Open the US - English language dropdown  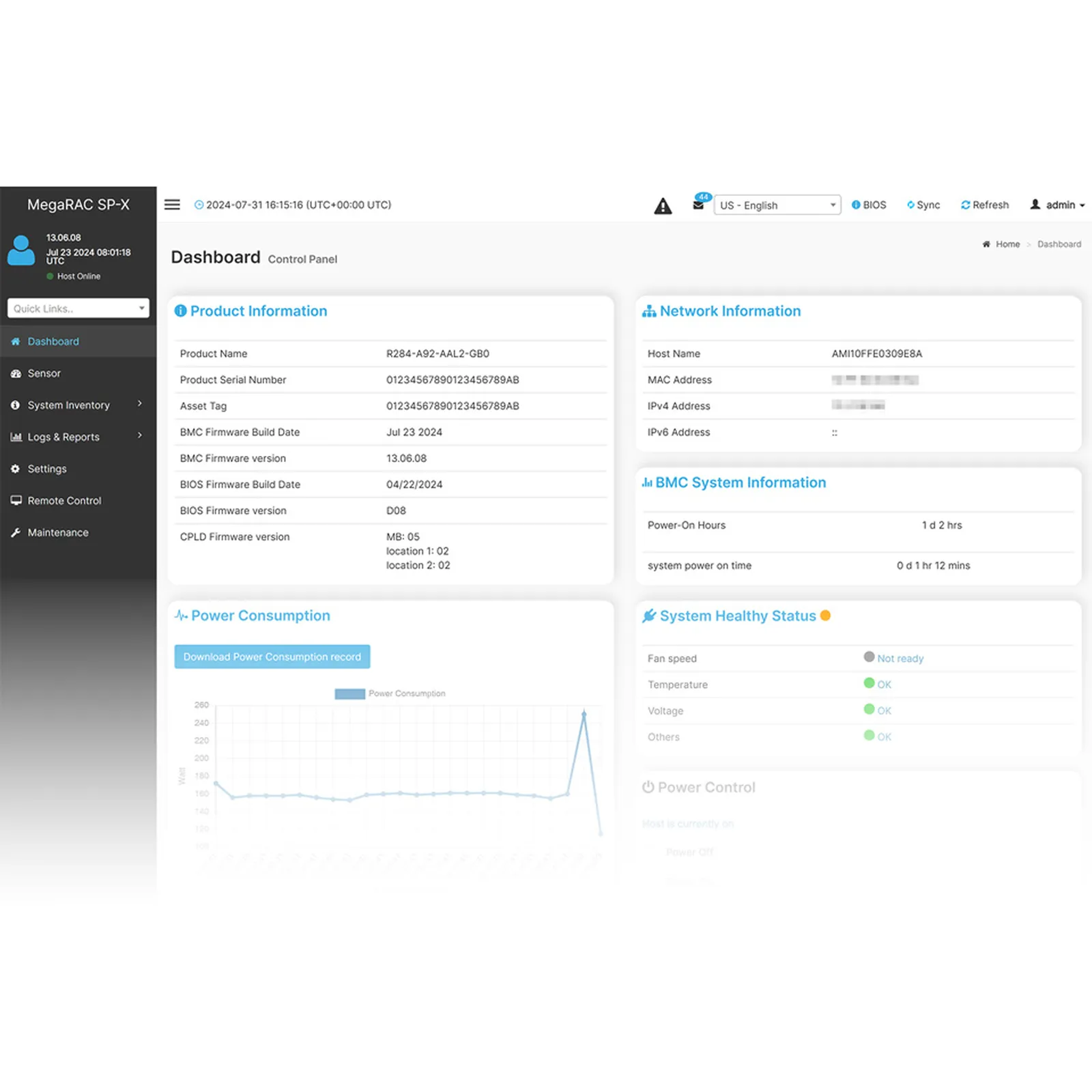click(x=777, y=205)
